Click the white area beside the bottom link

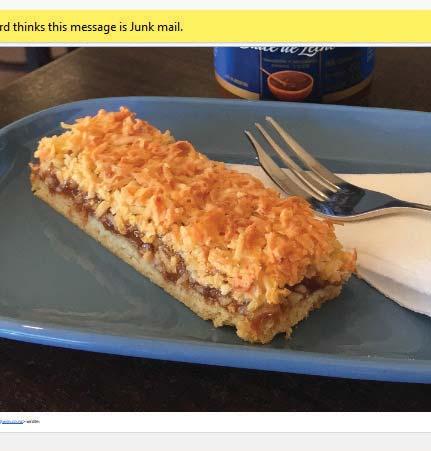233,422
